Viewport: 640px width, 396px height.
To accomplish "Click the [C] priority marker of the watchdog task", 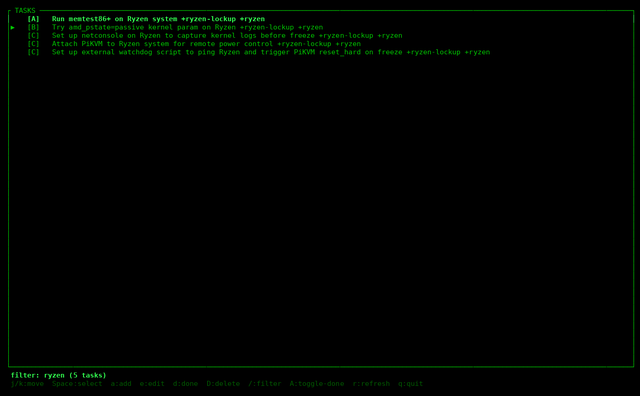I will tap(33, 52).
